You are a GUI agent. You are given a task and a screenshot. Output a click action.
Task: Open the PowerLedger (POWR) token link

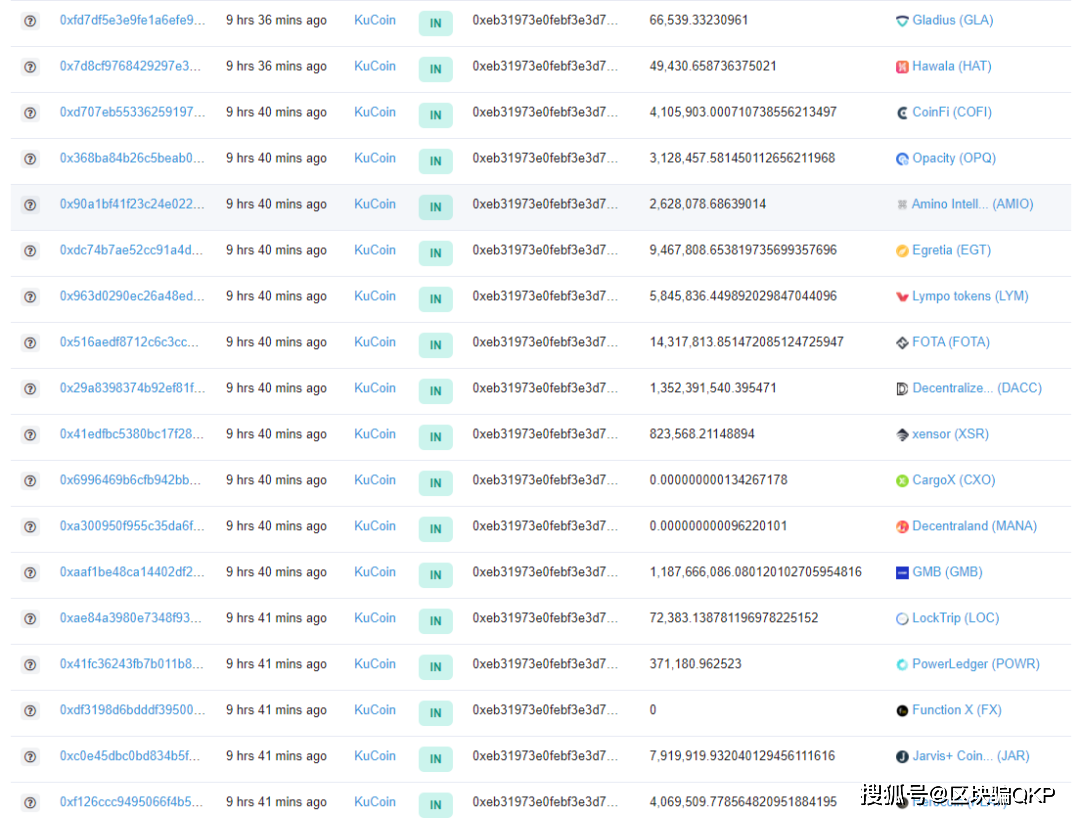(x=976, y=664)
